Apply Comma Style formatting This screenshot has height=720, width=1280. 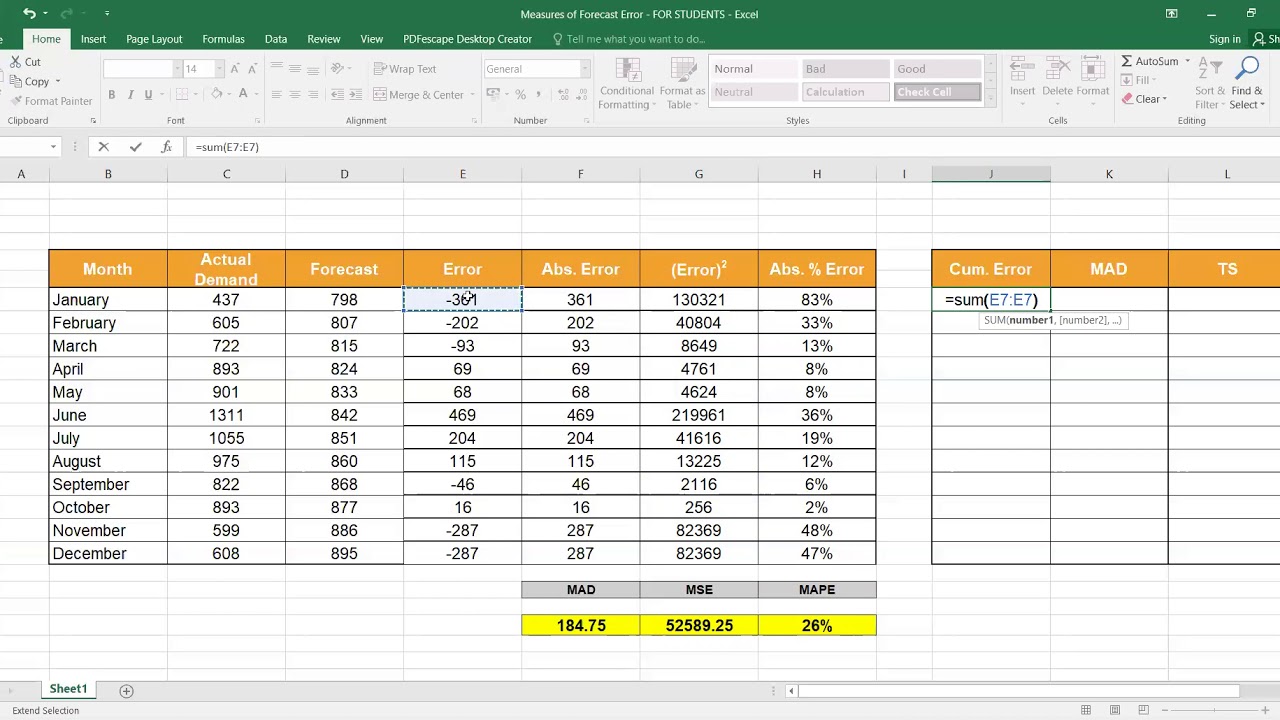(539, 95)
